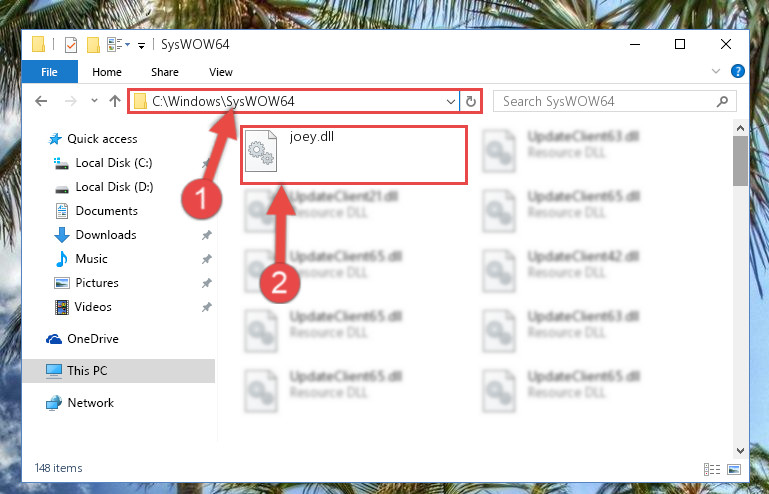Go up one folder level
The width and height of the screenshot is (769, 494).
[x=115, y=101]
